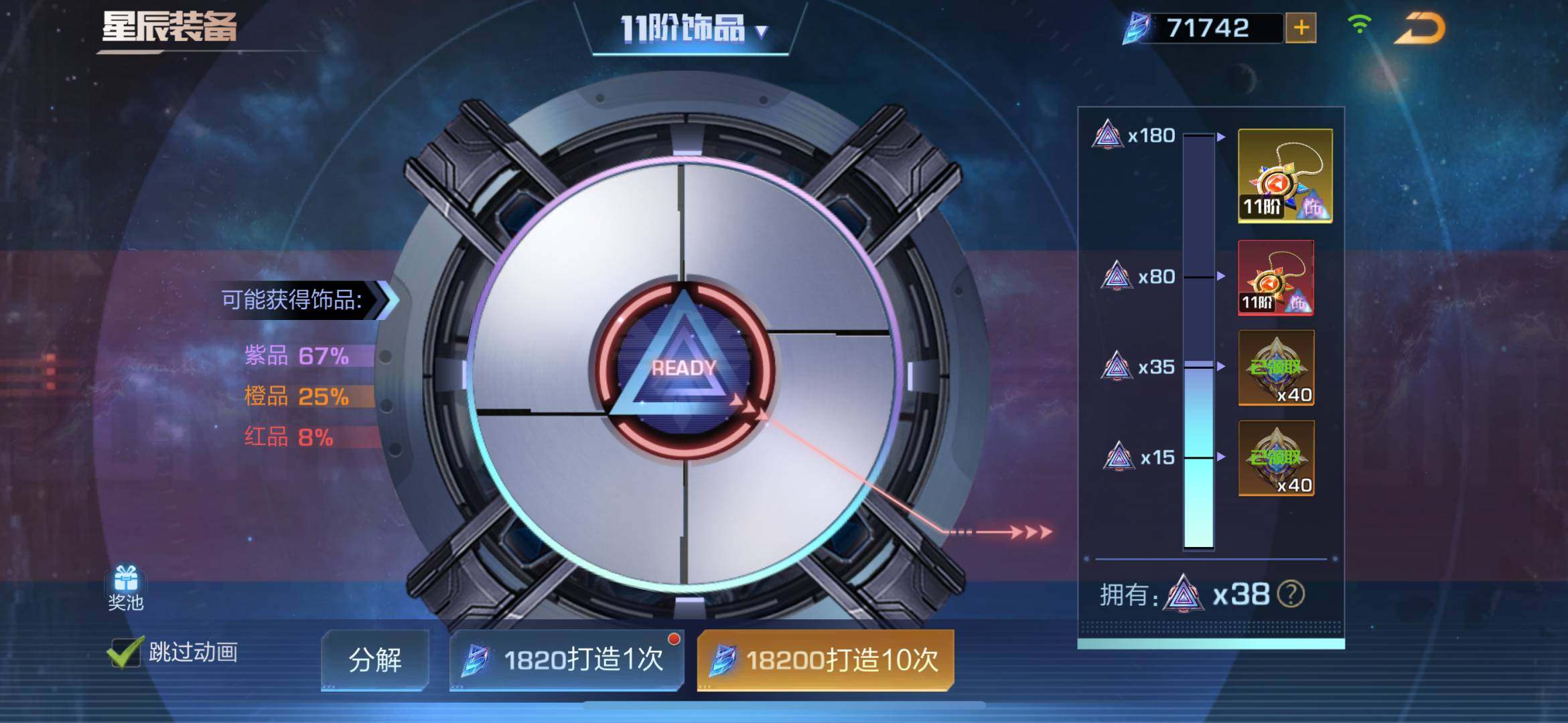Tap the triangle token icon beside x180
Screen dimensions: 1568x723
pos(1107,135)
